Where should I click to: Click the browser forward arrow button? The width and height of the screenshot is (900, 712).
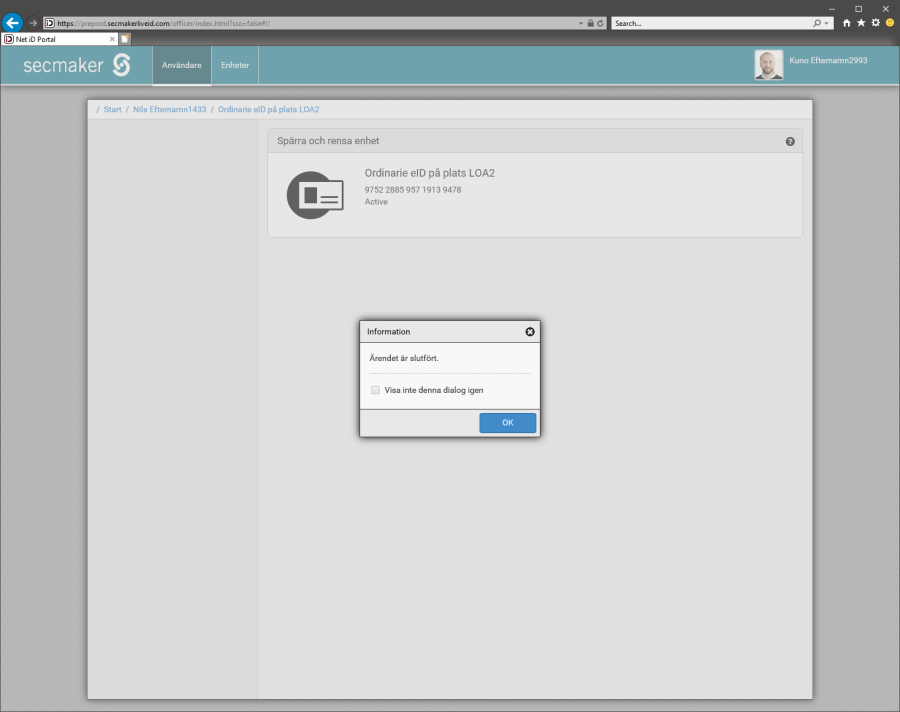coord(33,23)
